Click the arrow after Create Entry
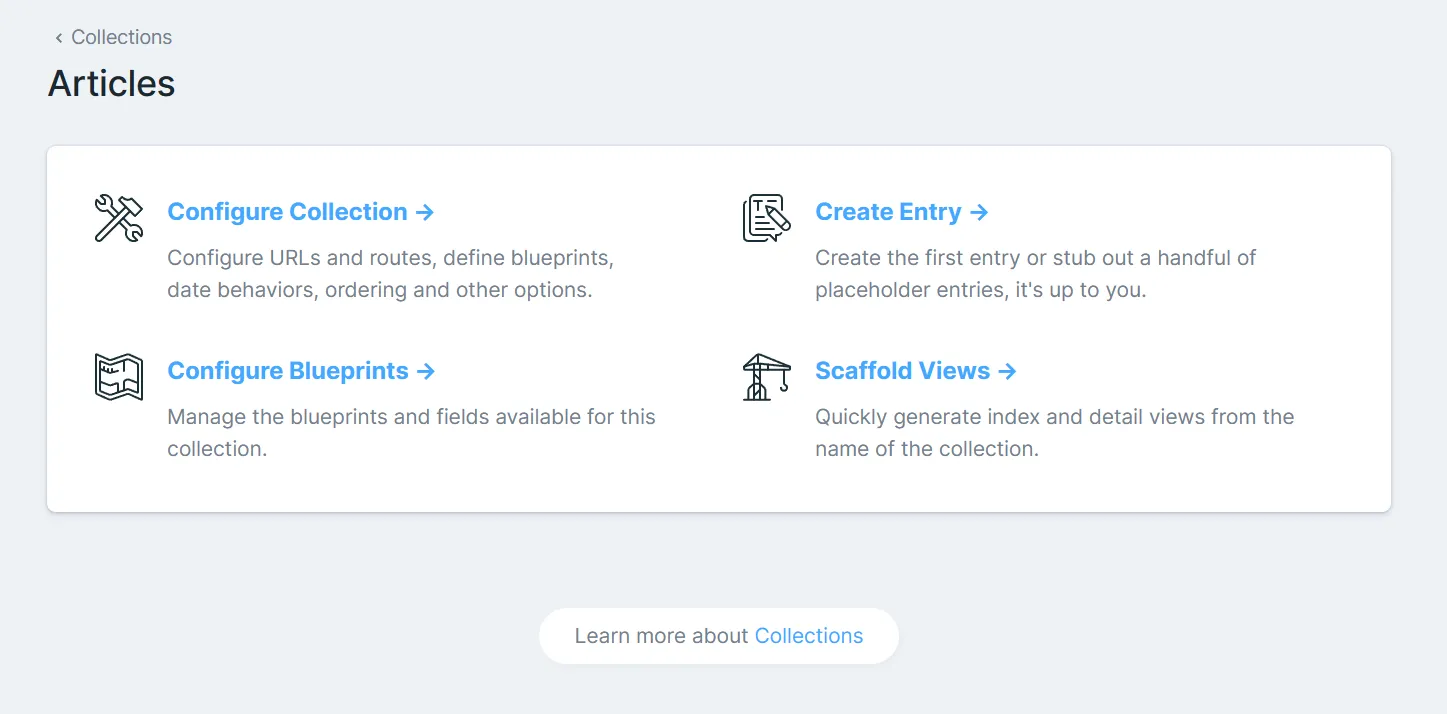This screenshot has height=714, width=1447. pos(979,212)
